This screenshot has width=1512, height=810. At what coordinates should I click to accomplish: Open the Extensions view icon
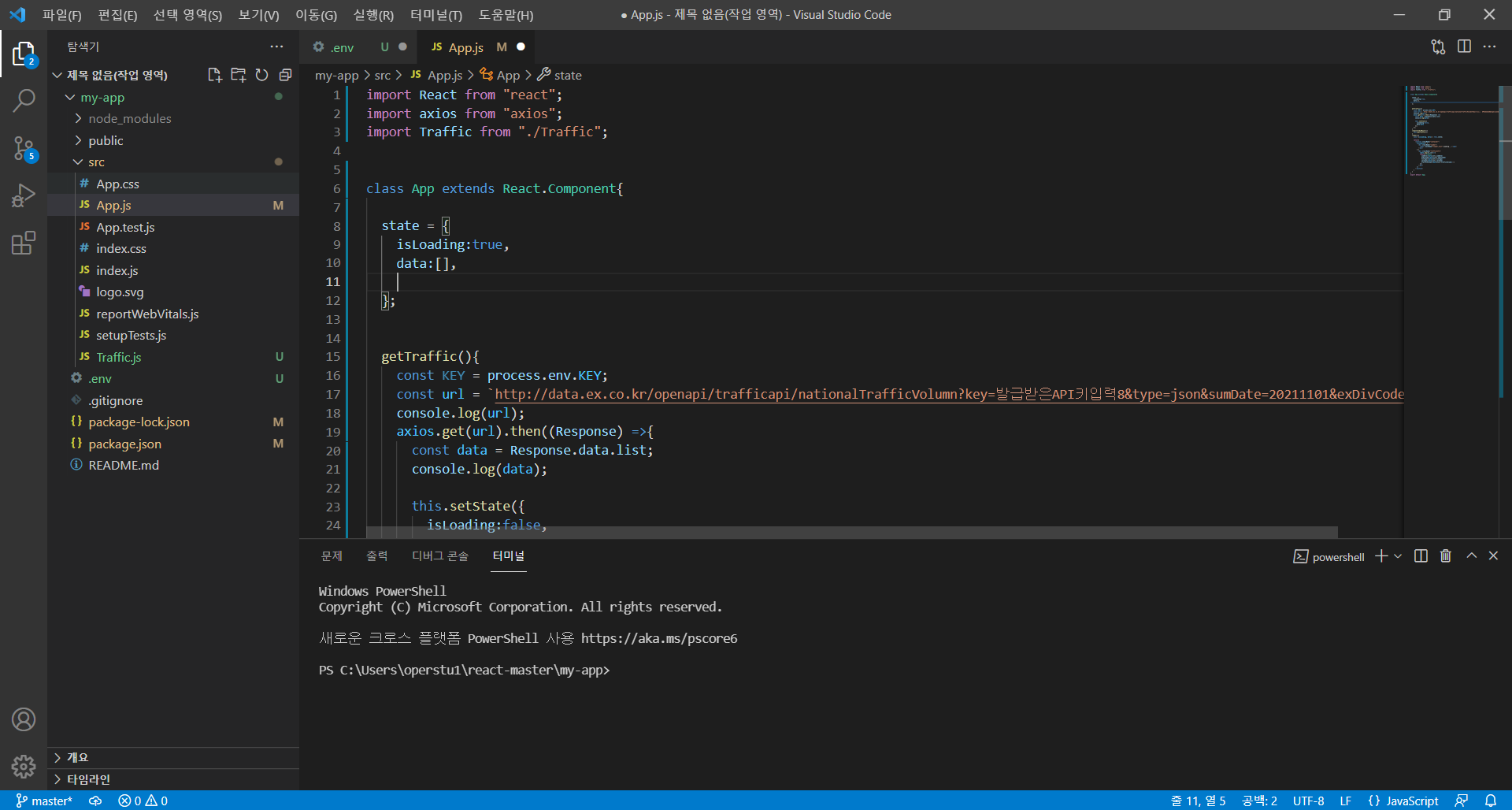(x=24, y=243)
